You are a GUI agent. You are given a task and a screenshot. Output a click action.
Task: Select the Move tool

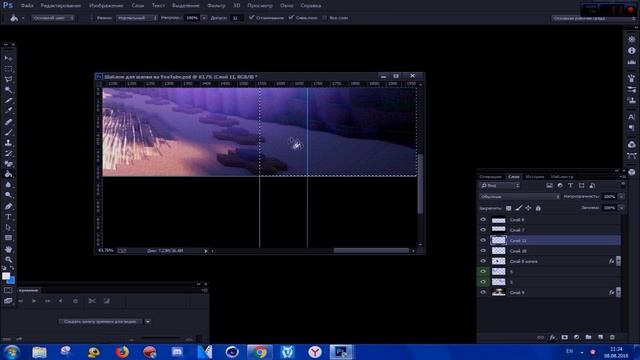tap(8, 58)
